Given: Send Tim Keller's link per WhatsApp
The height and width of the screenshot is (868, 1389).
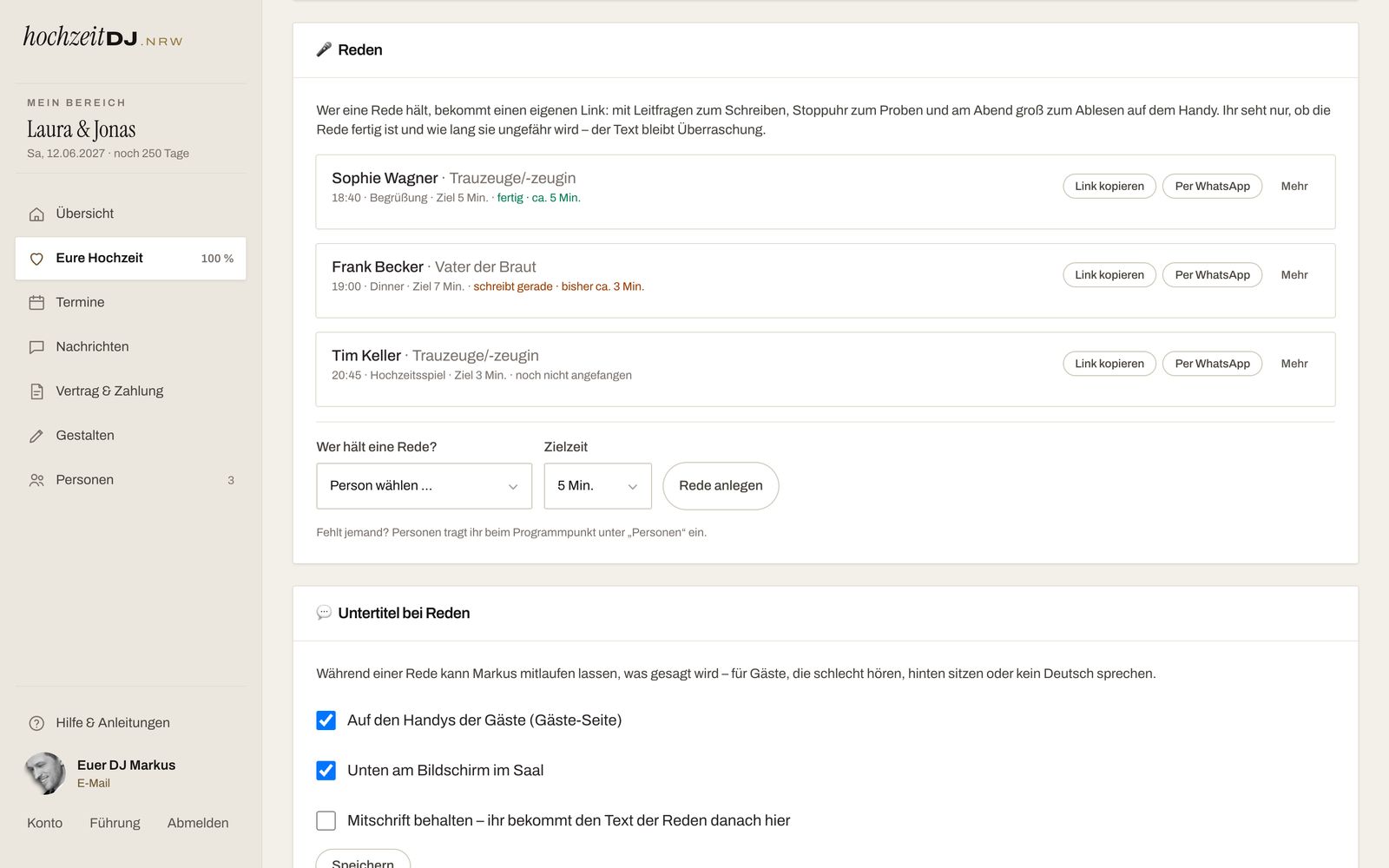Looking at the screenshot, I should click(x=1212, y=364).
